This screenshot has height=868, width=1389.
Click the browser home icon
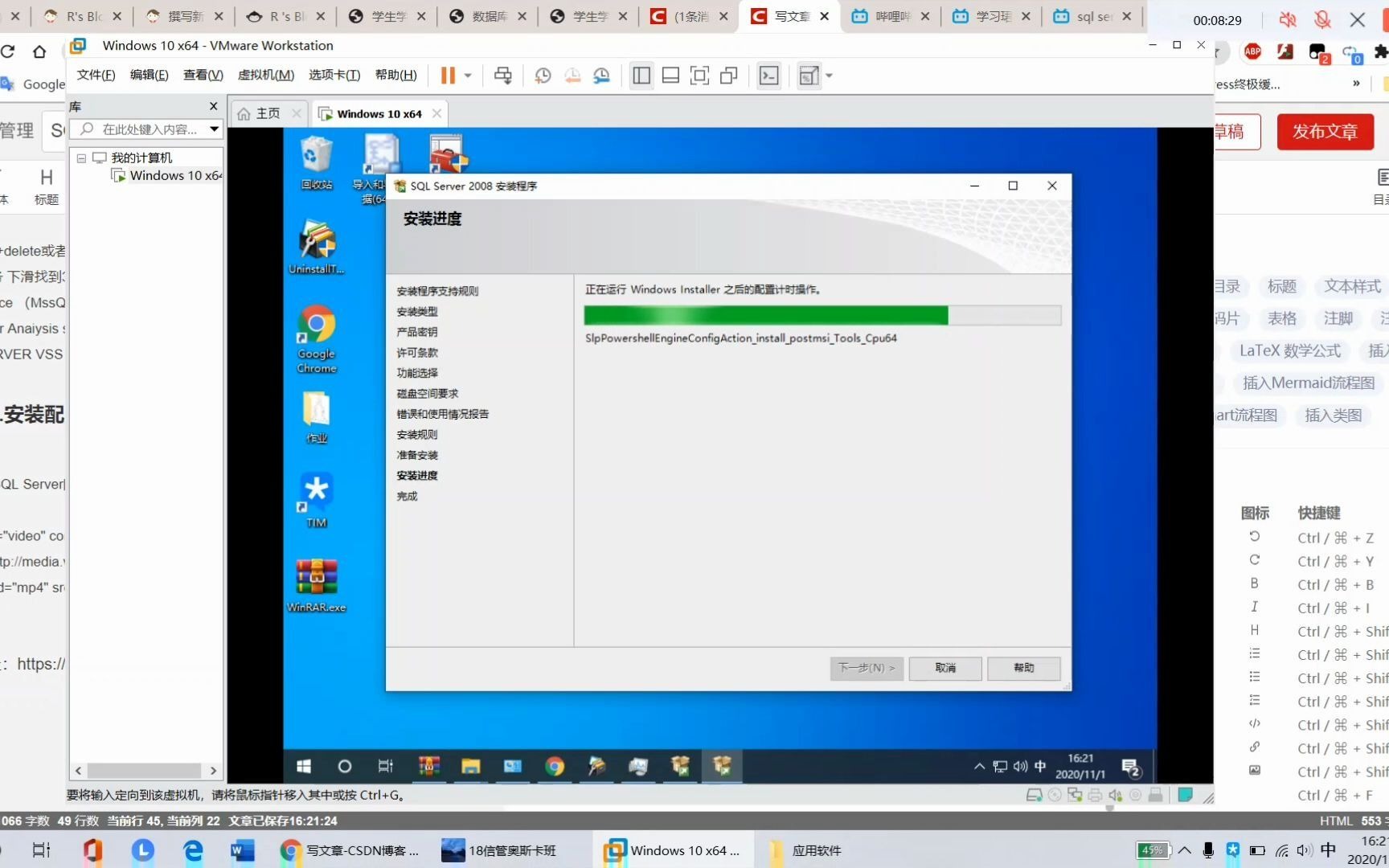tap(39, 51)
